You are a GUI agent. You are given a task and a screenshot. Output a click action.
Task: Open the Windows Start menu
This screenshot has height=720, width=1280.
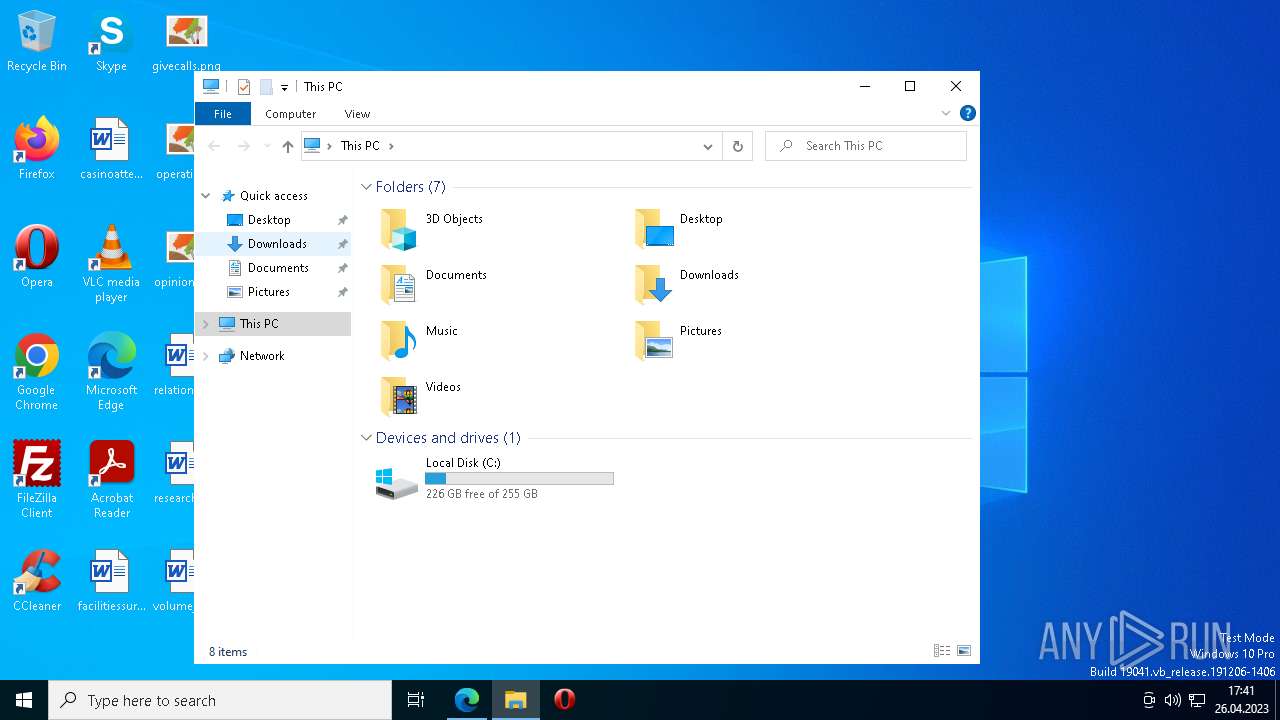click(x=24, y=700)
